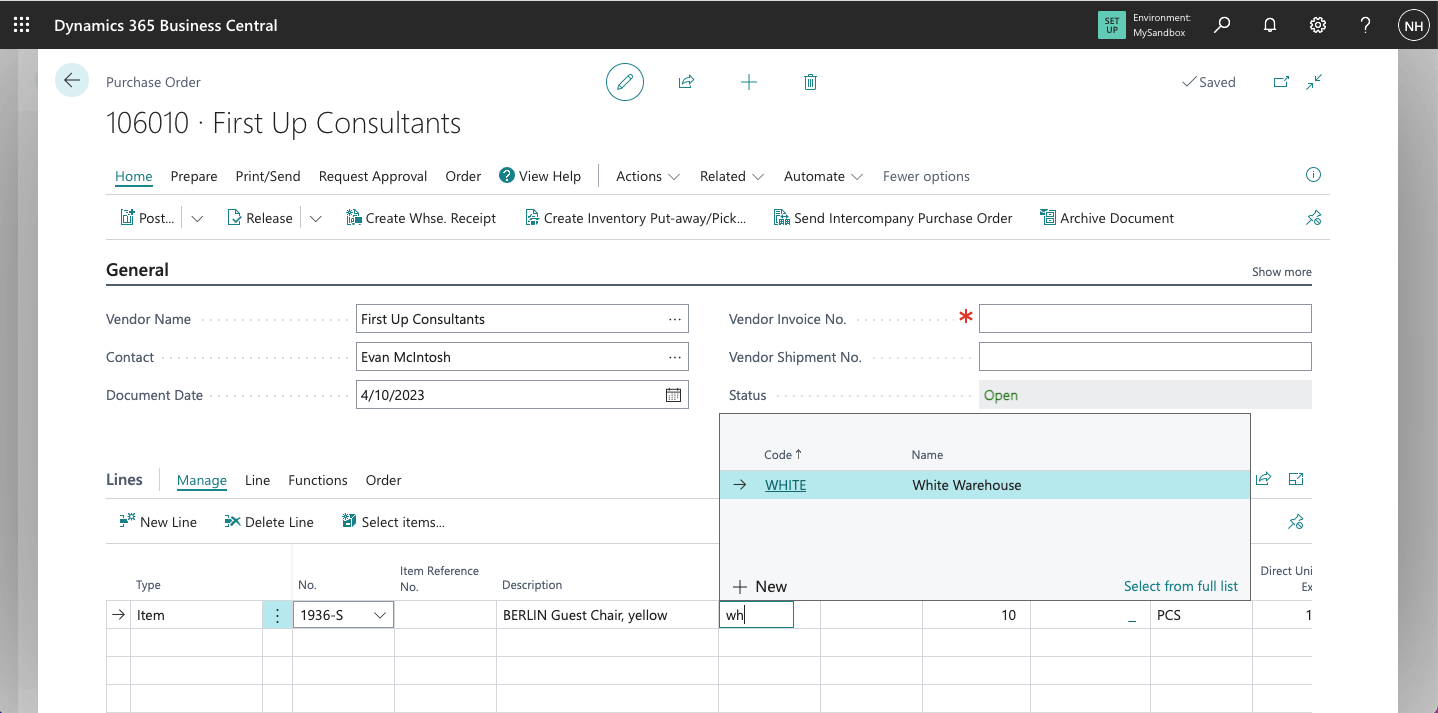The width and height of the screenshot is (1438, 713).
Task: Open the settings gear
Action: [x=1318, y=25]
